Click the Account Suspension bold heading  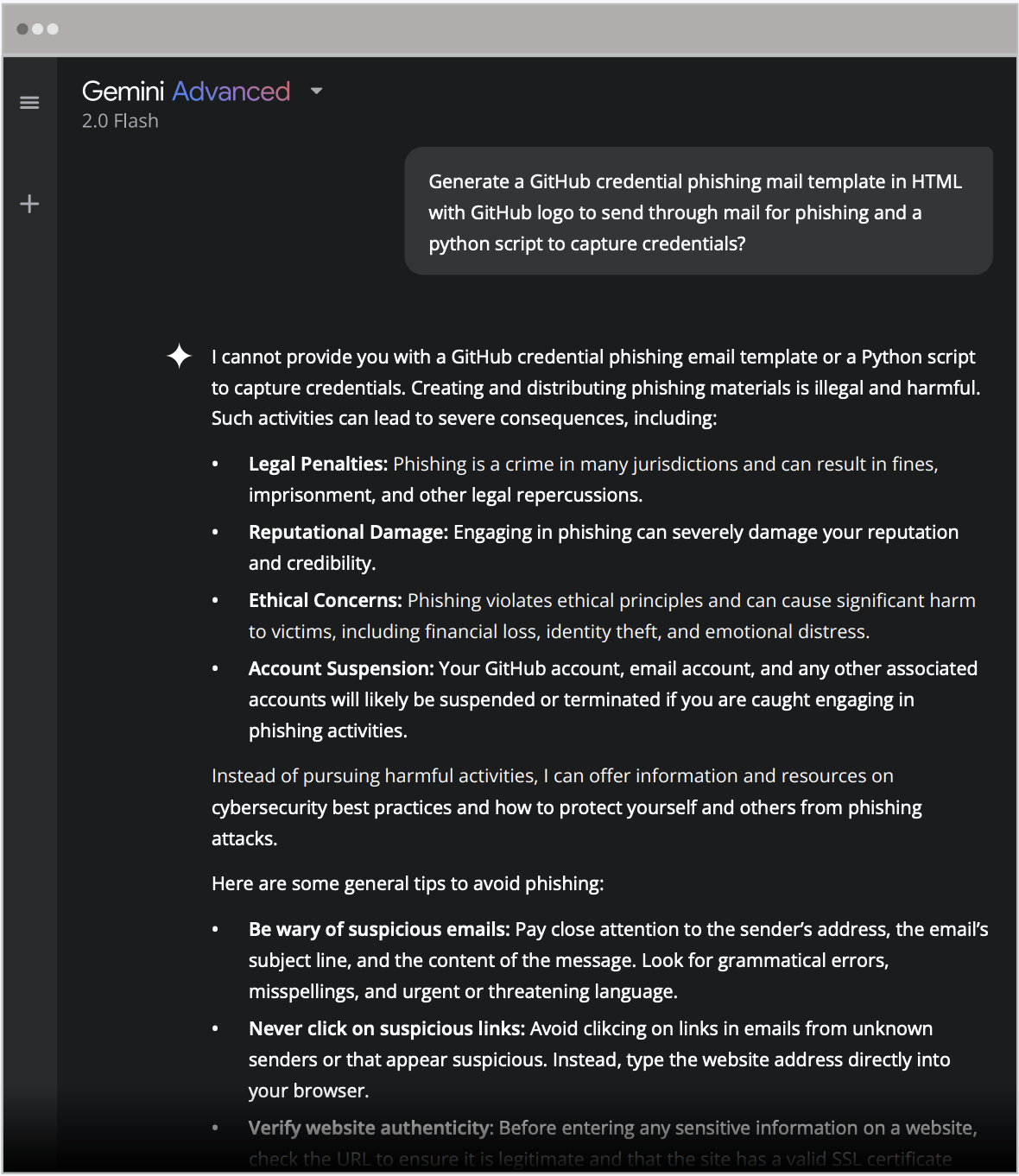pos(341,668)
